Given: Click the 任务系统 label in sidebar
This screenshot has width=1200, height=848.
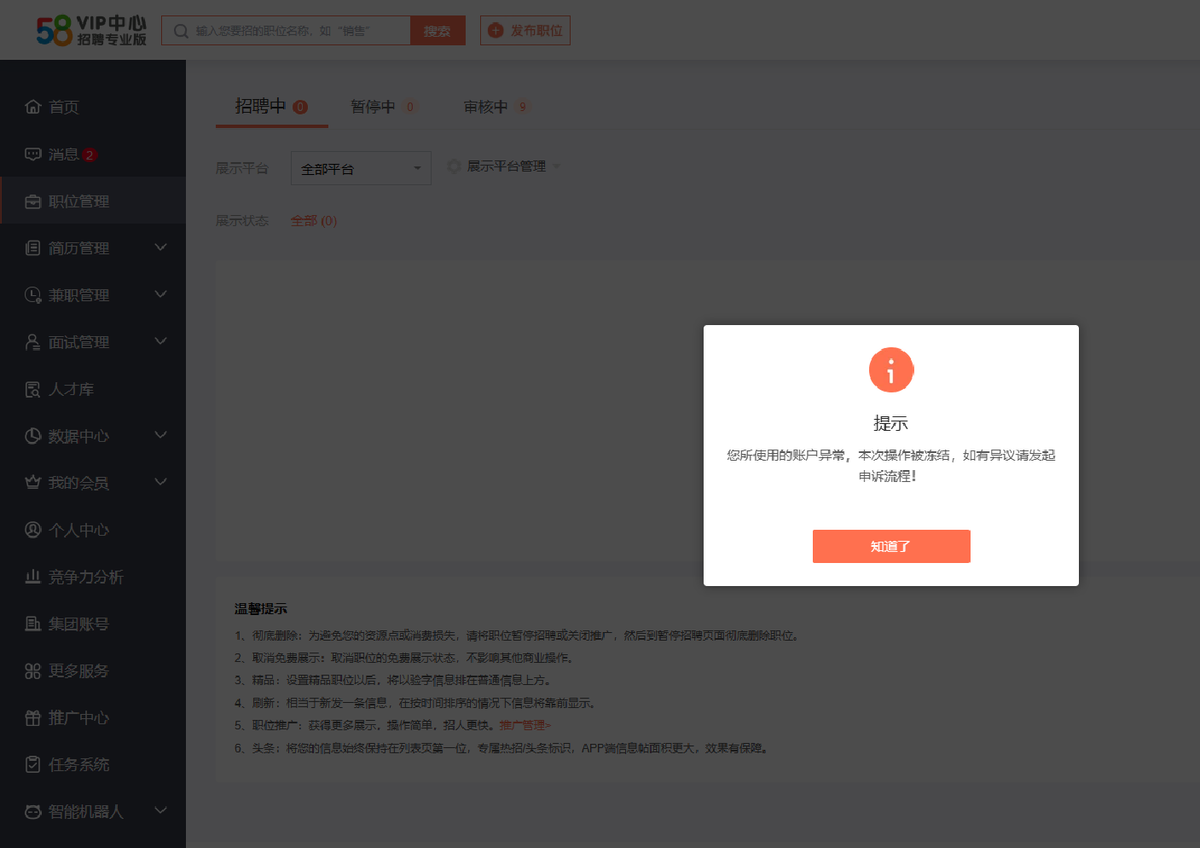Looking at the screenshot, I should point(79,766).
